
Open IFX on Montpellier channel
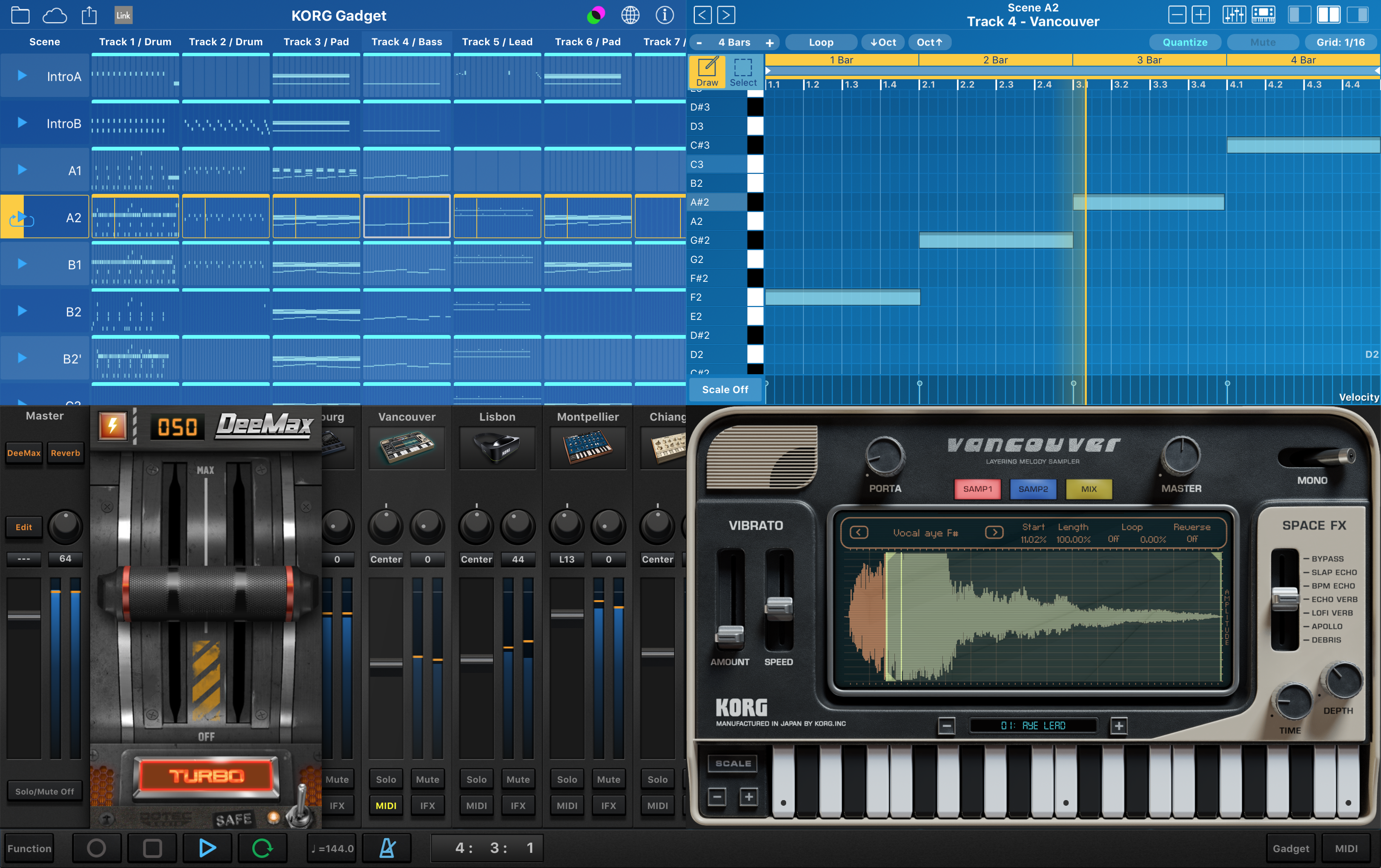608,806
